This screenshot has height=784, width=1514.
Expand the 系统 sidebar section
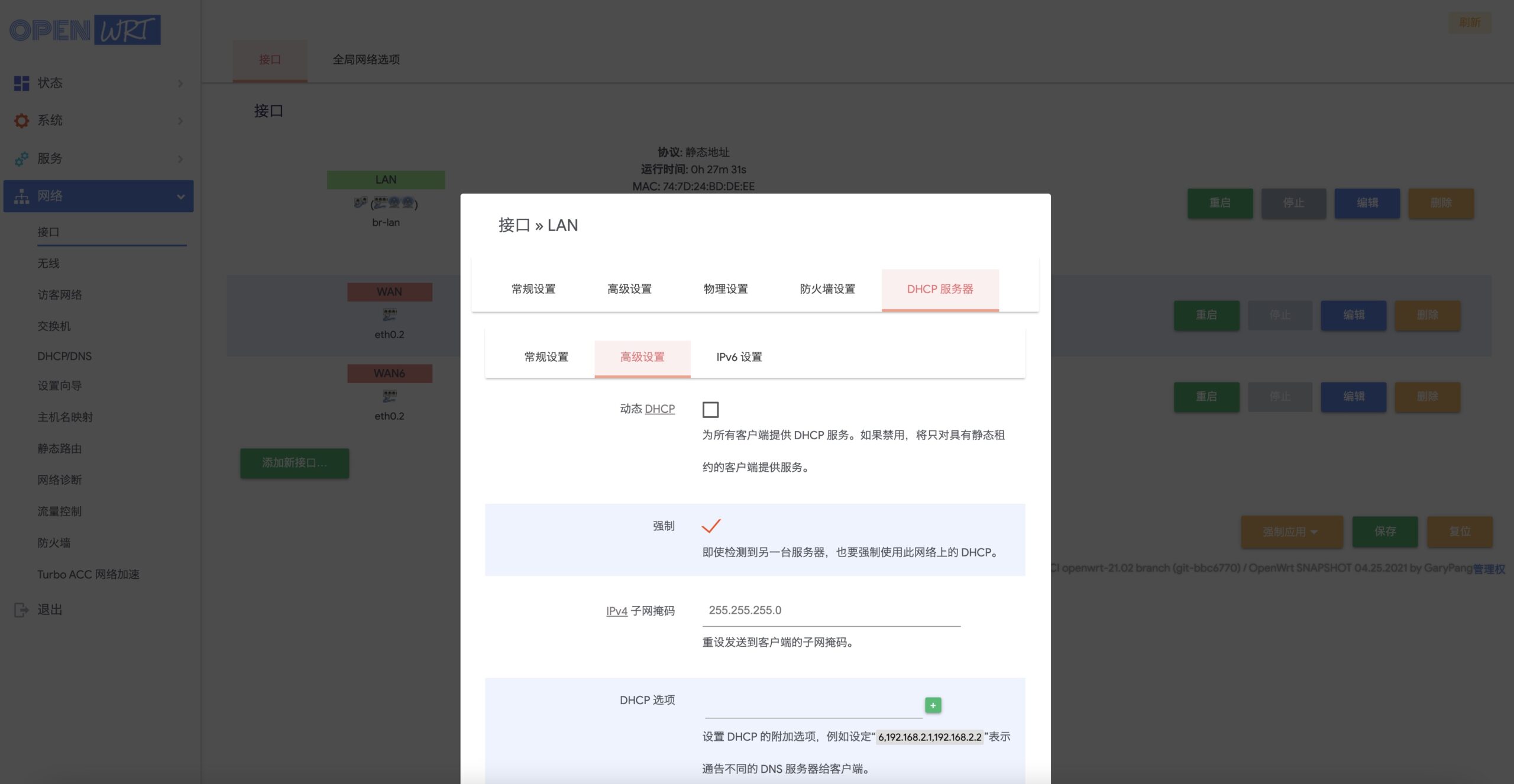pyautogui.click(x=180, y=120)
